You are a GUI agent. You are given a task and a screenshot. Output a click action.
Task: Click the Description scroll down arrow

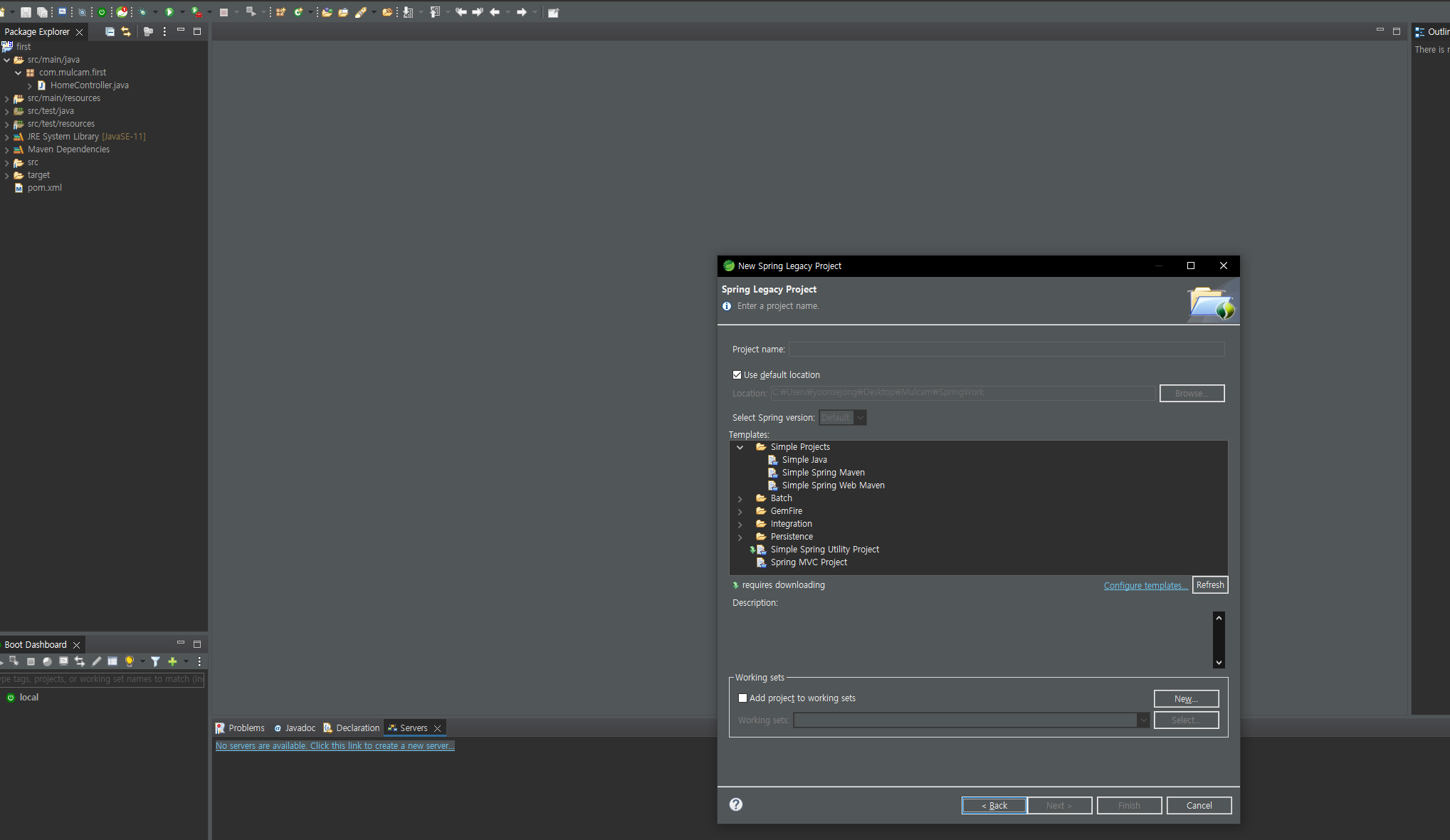1219,662
